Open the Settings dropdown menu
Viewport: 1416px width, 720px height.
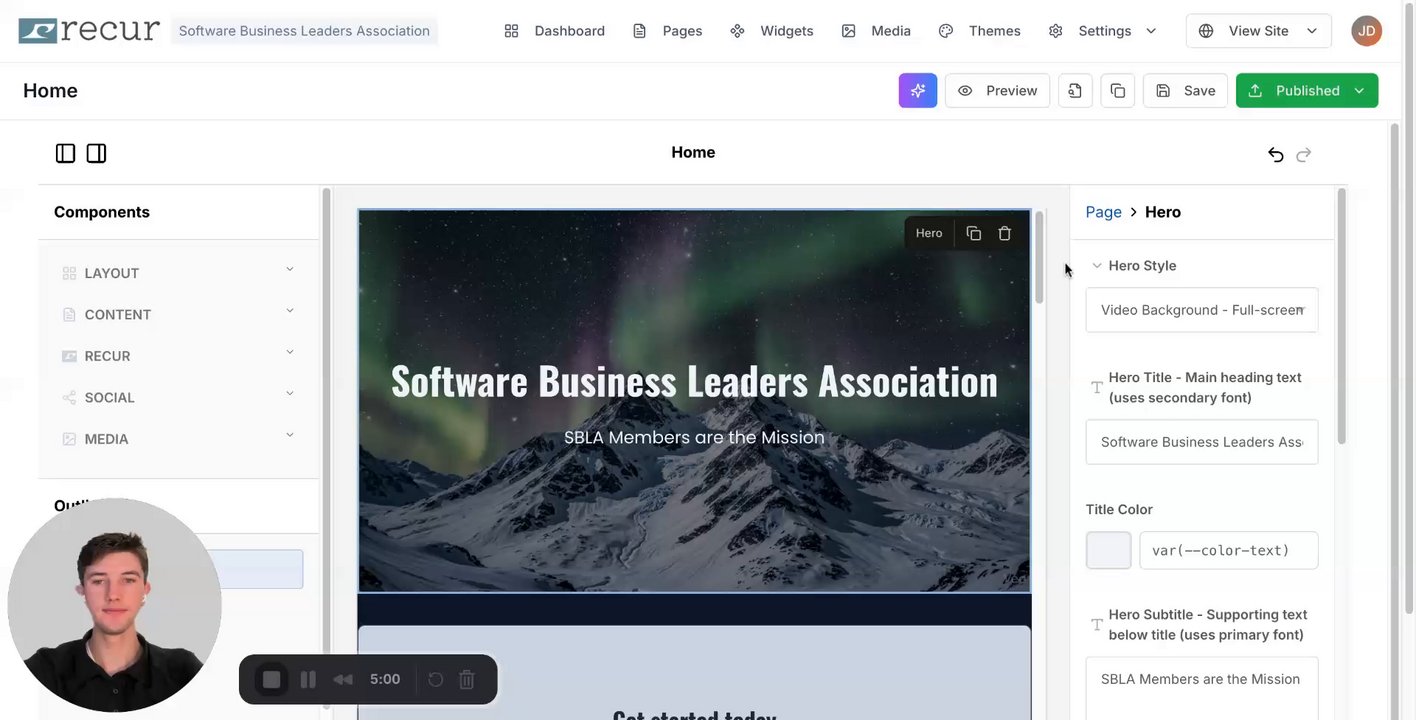(x=1103, y=31)
